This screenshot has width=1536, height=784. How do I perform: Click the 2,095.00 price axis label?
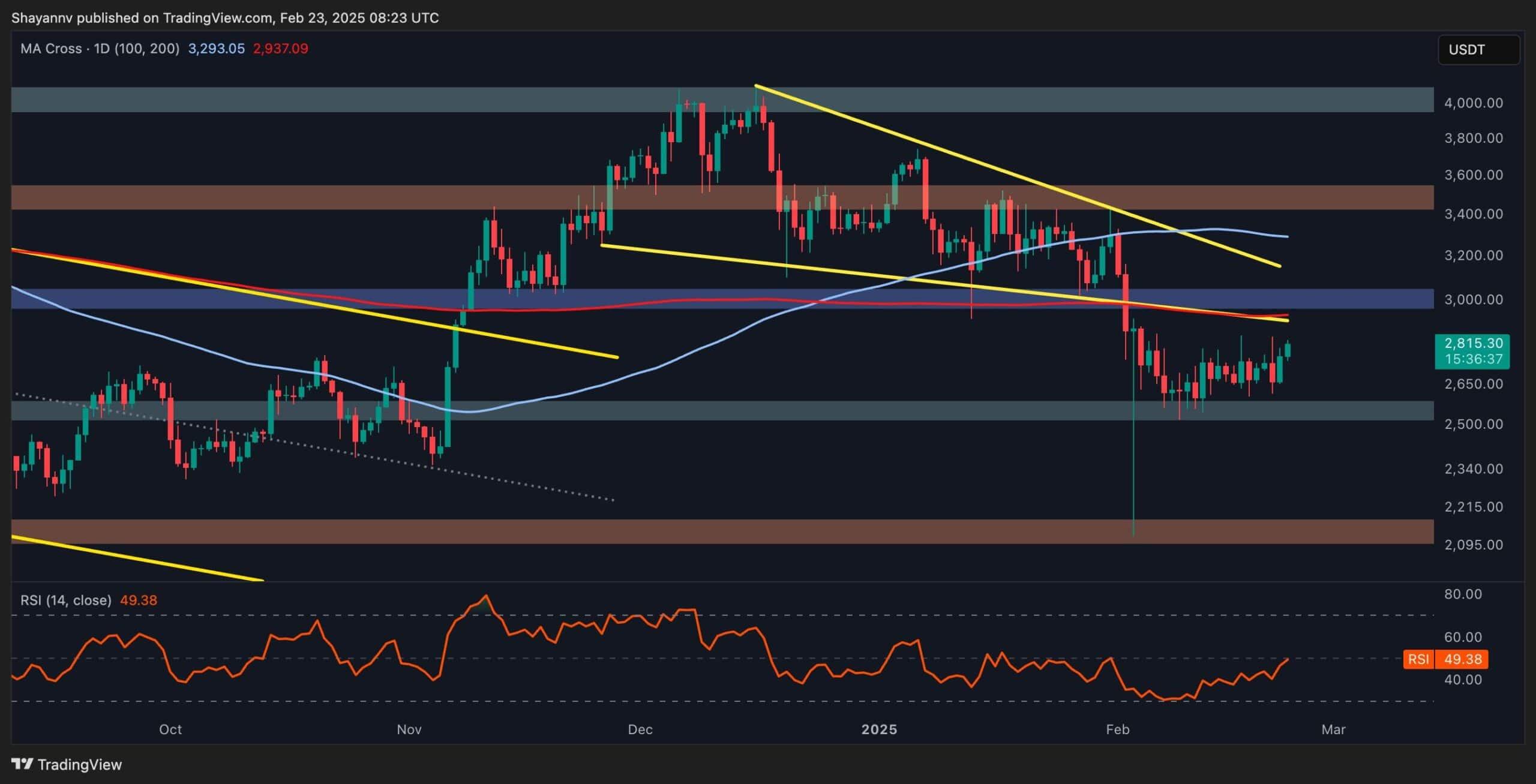click(1473, 545)
